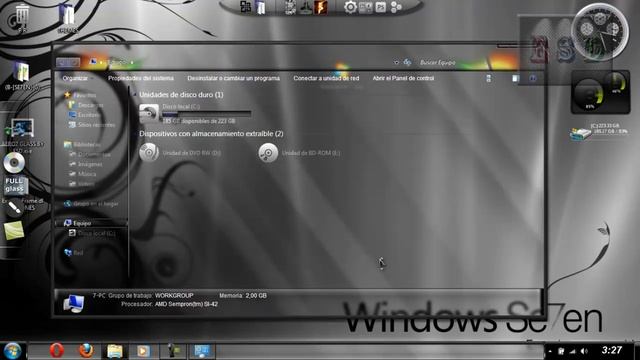Viewport: 640px width, 360px height.
Task: Select Favoritos in navigation pane
Action: pyautogui.click(x=80, y=95)
